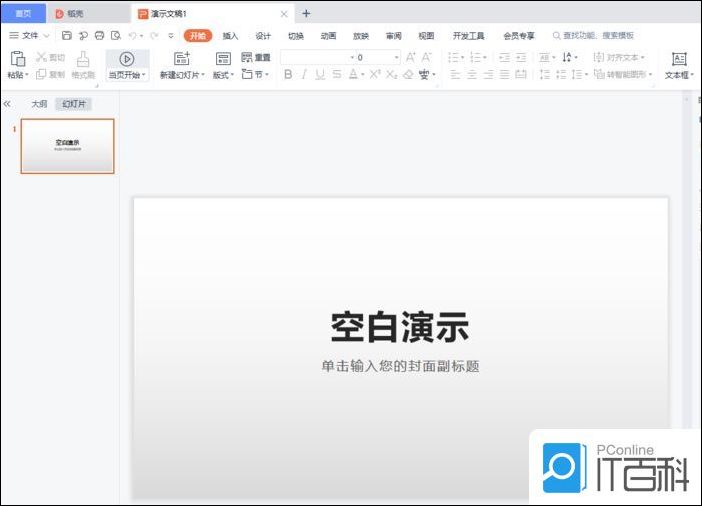Open the 文件 (File) menu dropdown
702x506 pixels.
[x=30, y=35]
